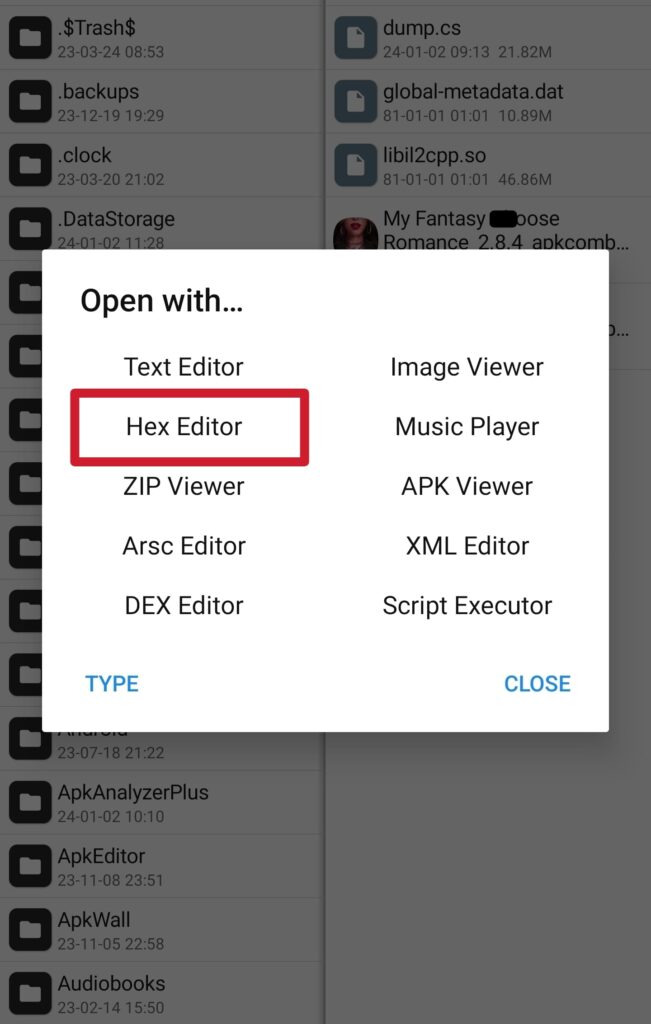Viewport: 651px width, 1024px height.
Task: Tap the My Fantasy Romance APK thumbnail
Action: pyautogui.click(x=356, y=234)
